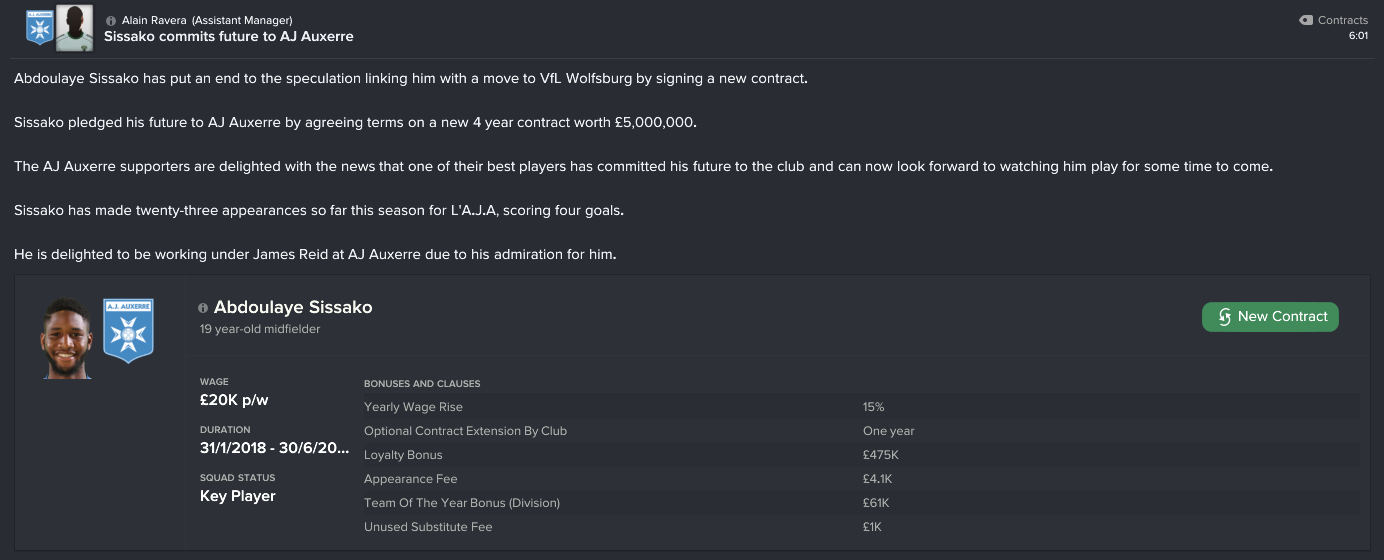Open Abdoulaye Sissako player name link
1384x560 pixels.
tap(293, 308)
